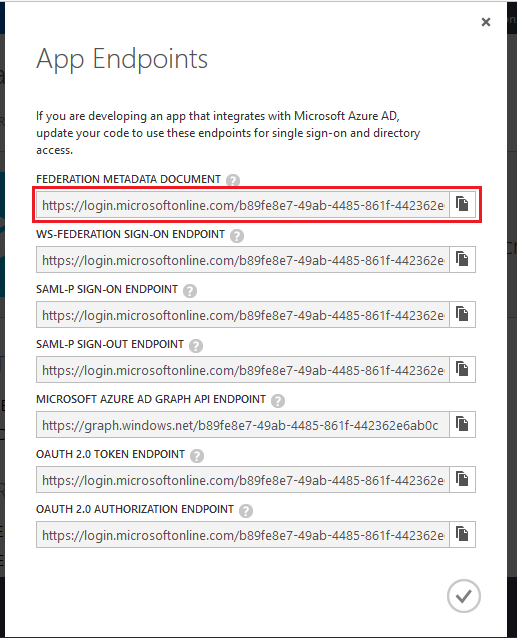Open help for Federation Metadata Document

(x=233, y=180)
